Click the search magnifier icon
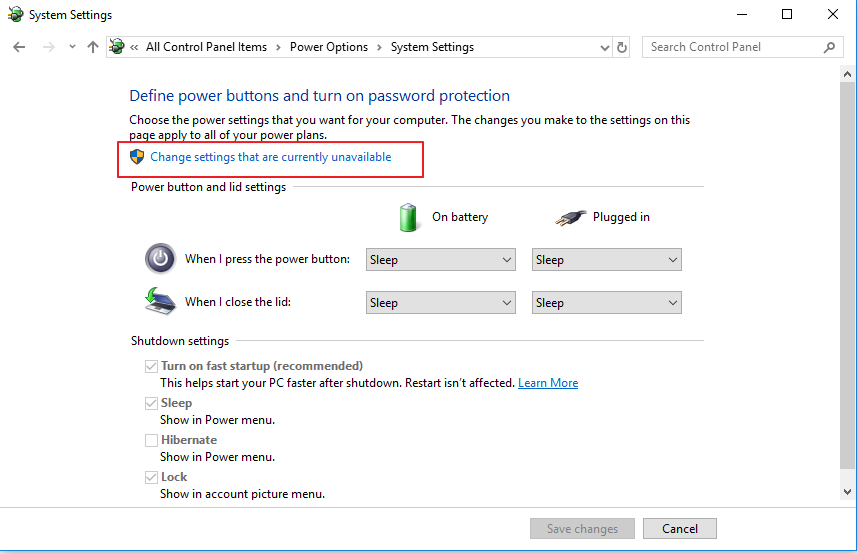 [829, 47]
